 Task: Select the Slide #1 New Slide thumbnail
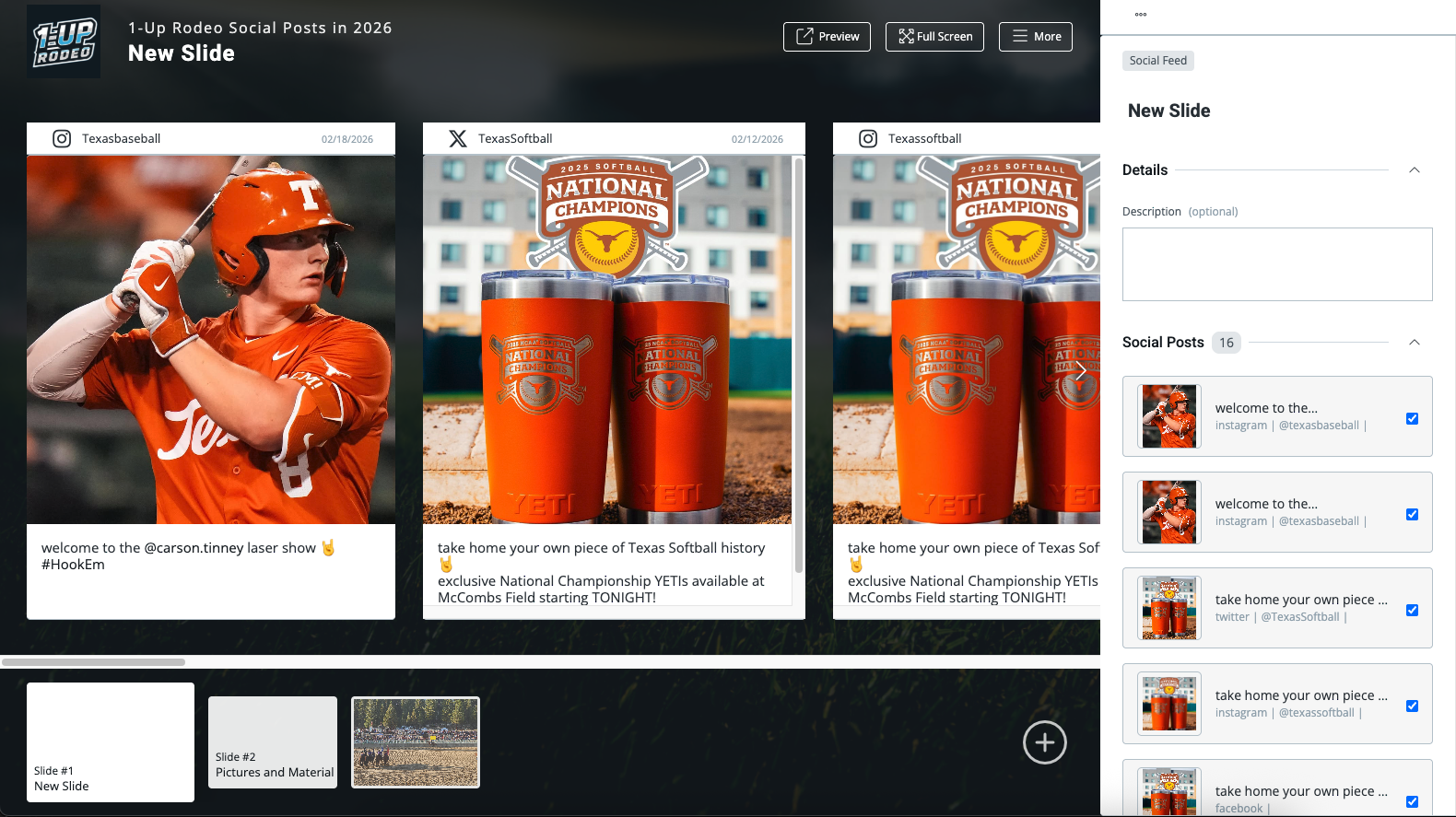[x=111, y=742]
